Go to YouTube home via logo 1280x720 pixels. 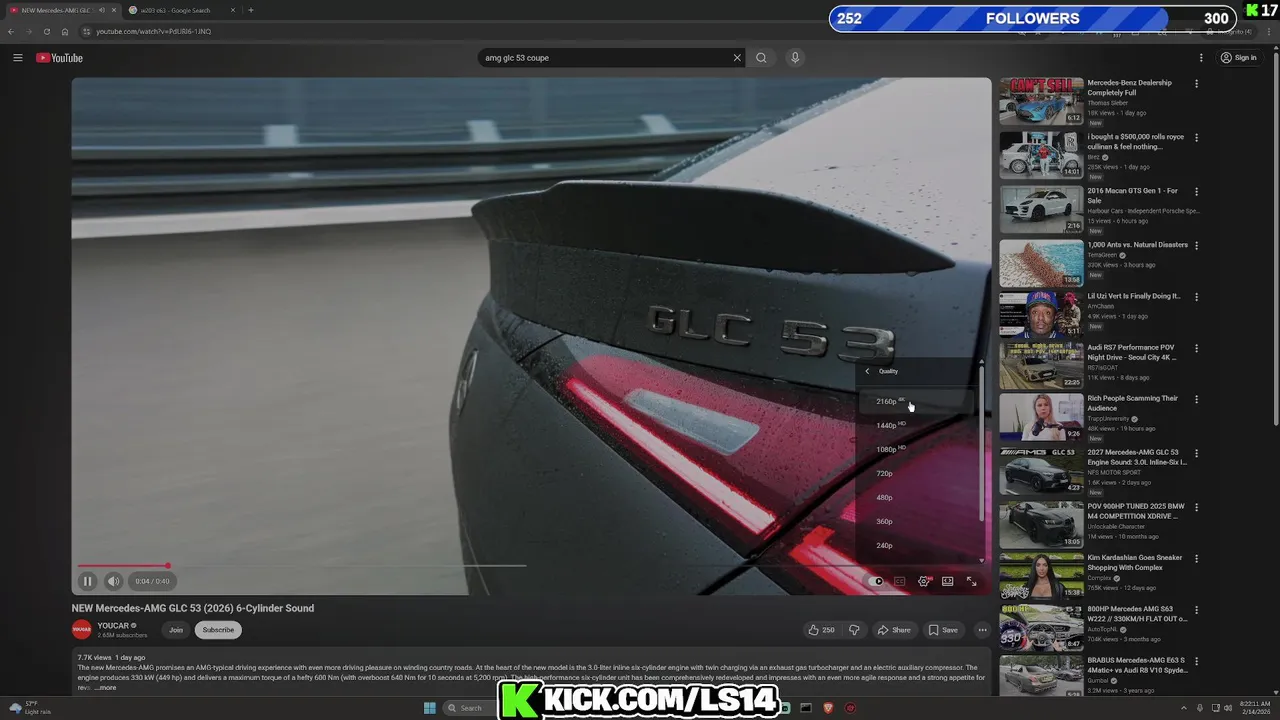pos(60,58)
